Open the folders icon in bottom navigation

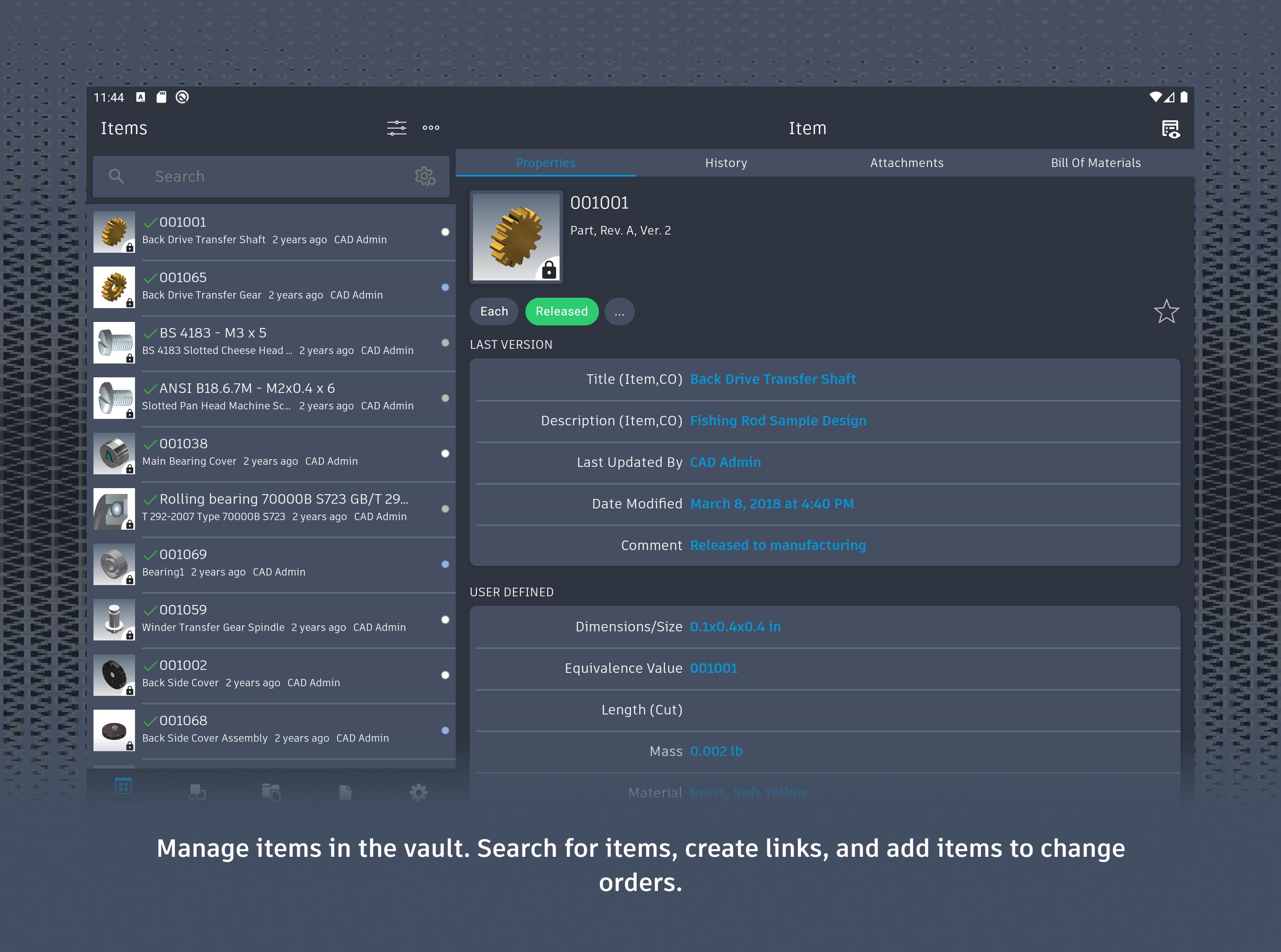click(x=271, y=792)
